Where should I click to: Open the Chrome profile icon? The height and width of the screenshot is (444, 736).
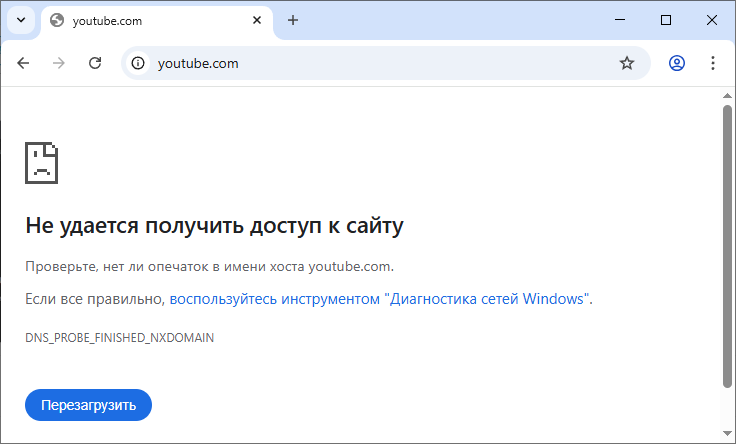tap(677, 63)
